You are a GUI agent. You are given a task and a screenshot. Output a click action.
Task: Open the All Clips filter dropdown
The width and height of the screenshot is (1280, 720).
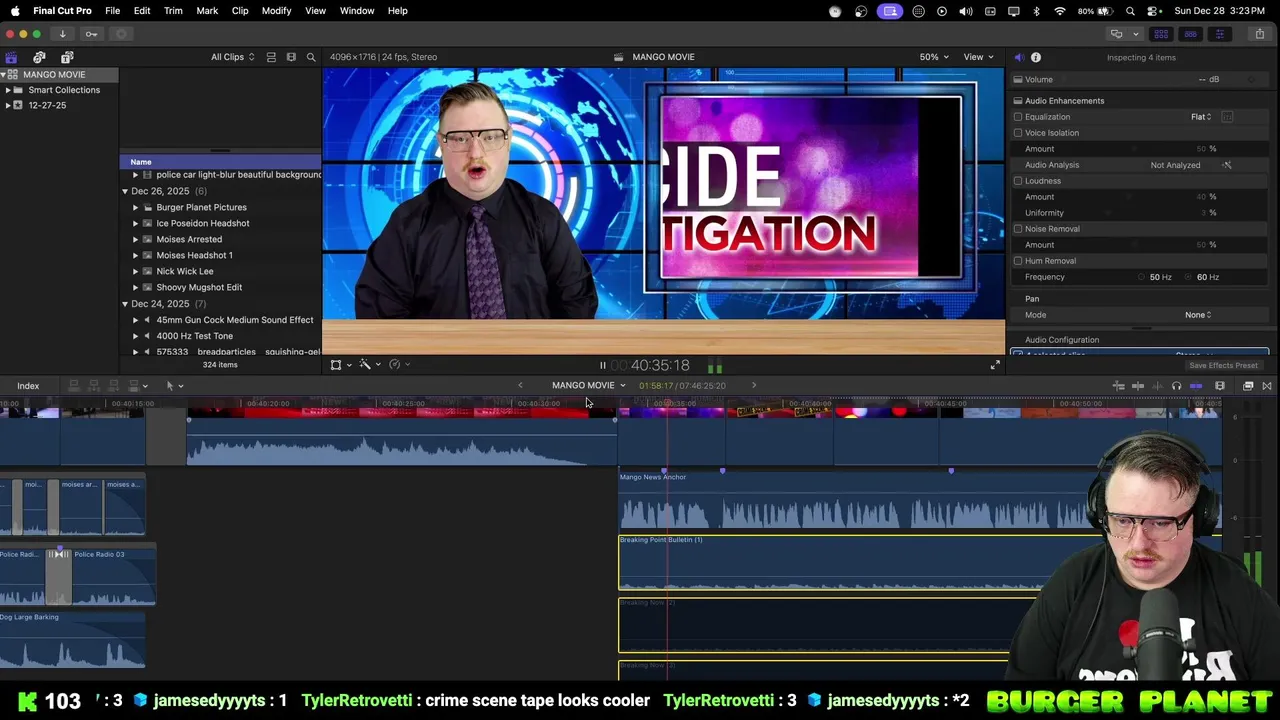[x=232, y=57]
